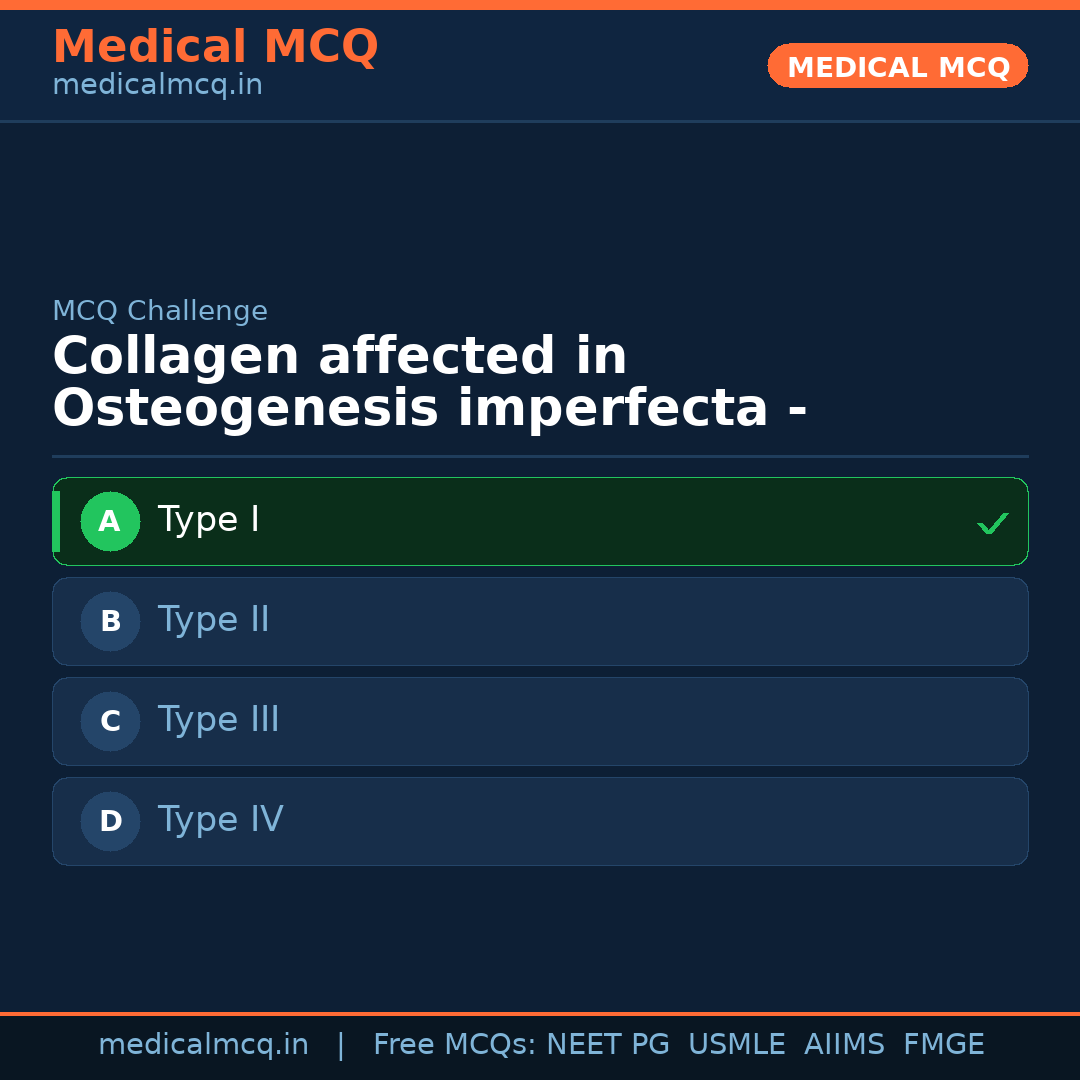
Task: Open the Medical MCQ header title
Action: tap(215, 47)
